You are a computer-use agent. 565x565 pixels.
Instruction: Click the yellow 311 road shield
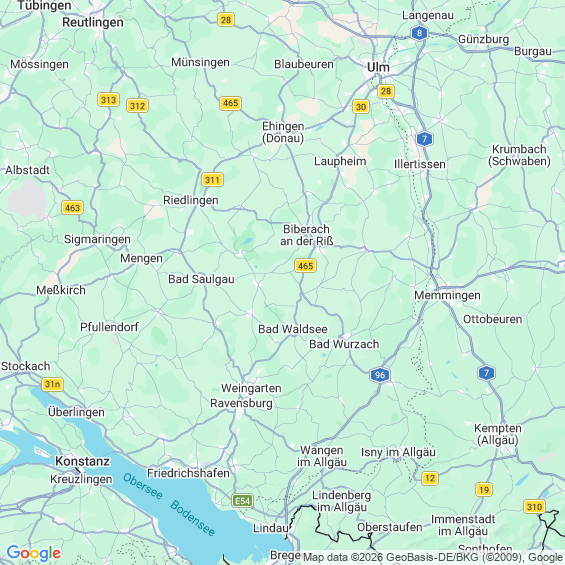(x=212, y=179)
